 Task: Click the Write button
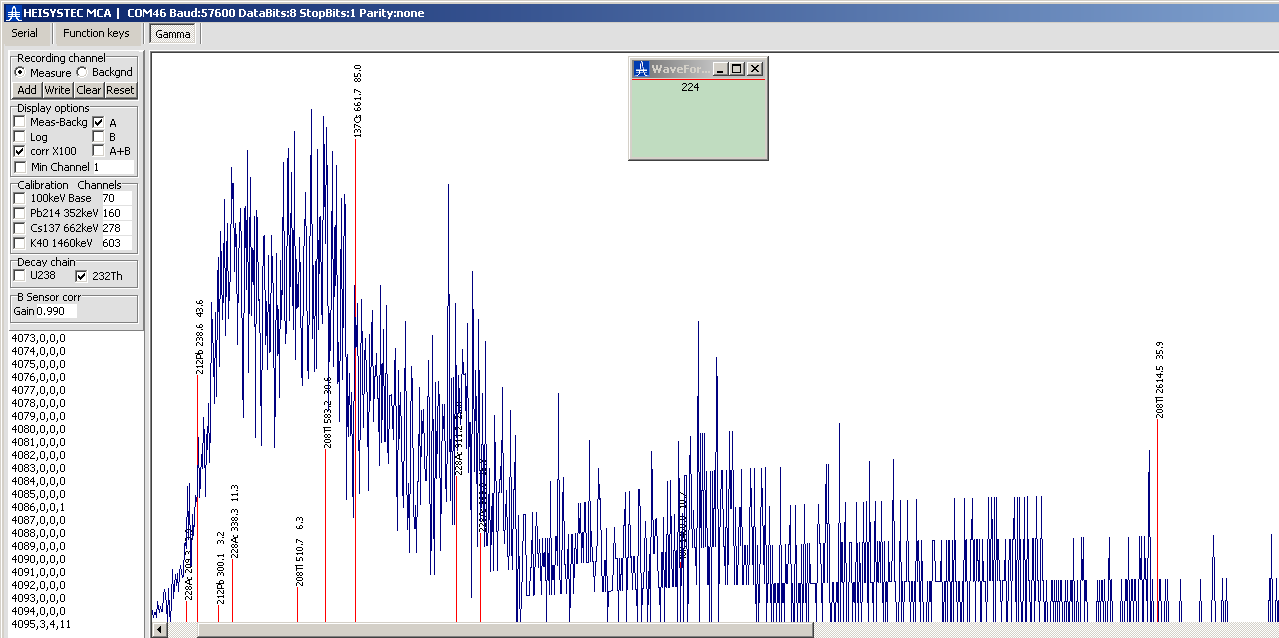coord(57,90)
